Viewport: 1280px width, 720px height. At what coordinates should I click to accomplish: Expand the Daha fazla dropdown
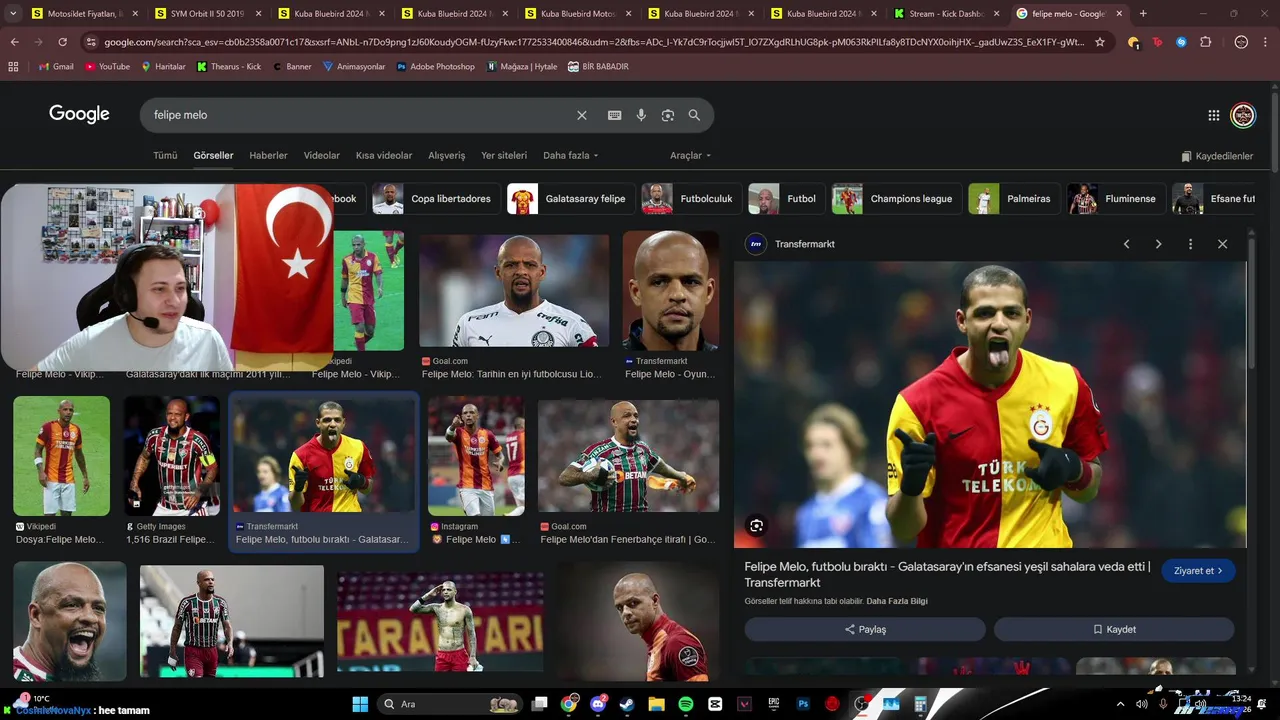[x=570, y=156]
